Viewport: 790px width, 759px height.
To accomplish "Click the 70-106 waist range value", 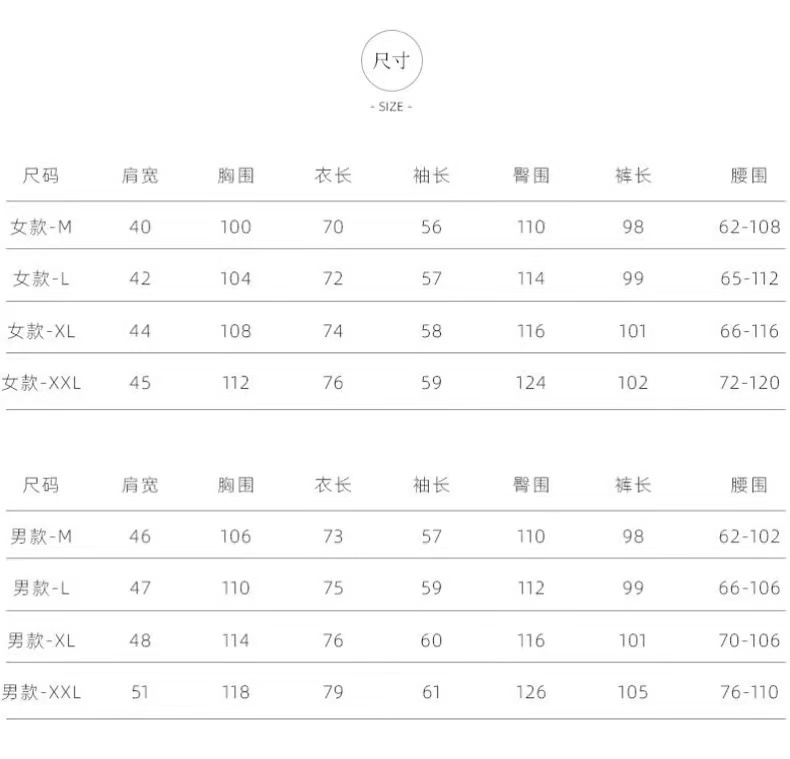I will pos(749,640).
